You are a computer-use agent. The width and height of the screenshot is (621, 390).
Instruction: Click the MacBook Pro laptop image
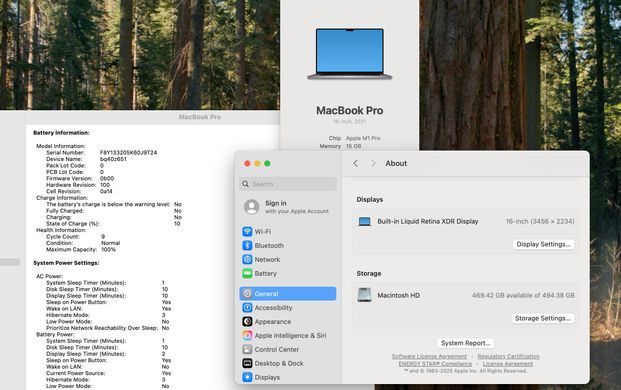point(350,53)
